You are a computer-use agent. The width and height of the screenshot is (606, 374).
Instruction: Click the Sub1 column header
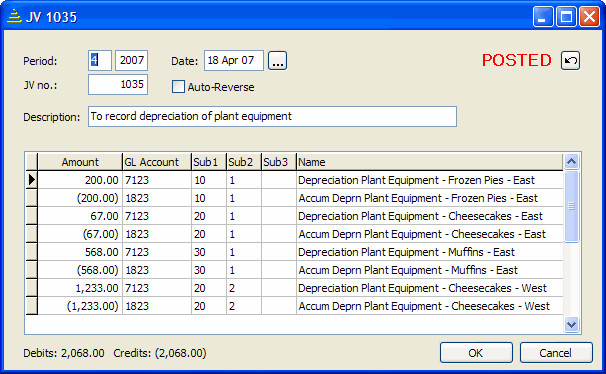click(209, 162)
